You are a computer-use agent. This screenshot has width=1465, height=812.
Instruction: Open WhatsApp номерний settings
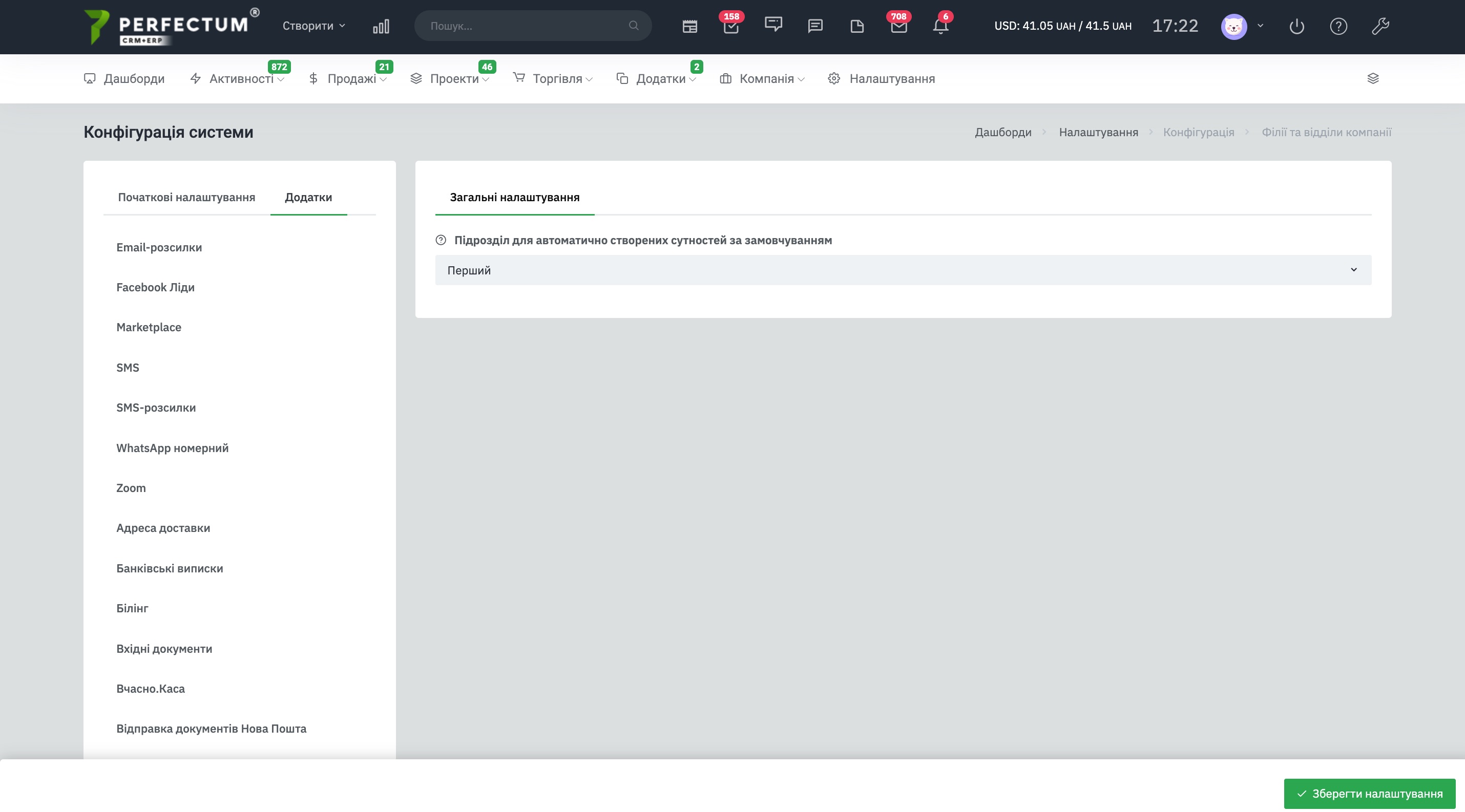(172, 448)
